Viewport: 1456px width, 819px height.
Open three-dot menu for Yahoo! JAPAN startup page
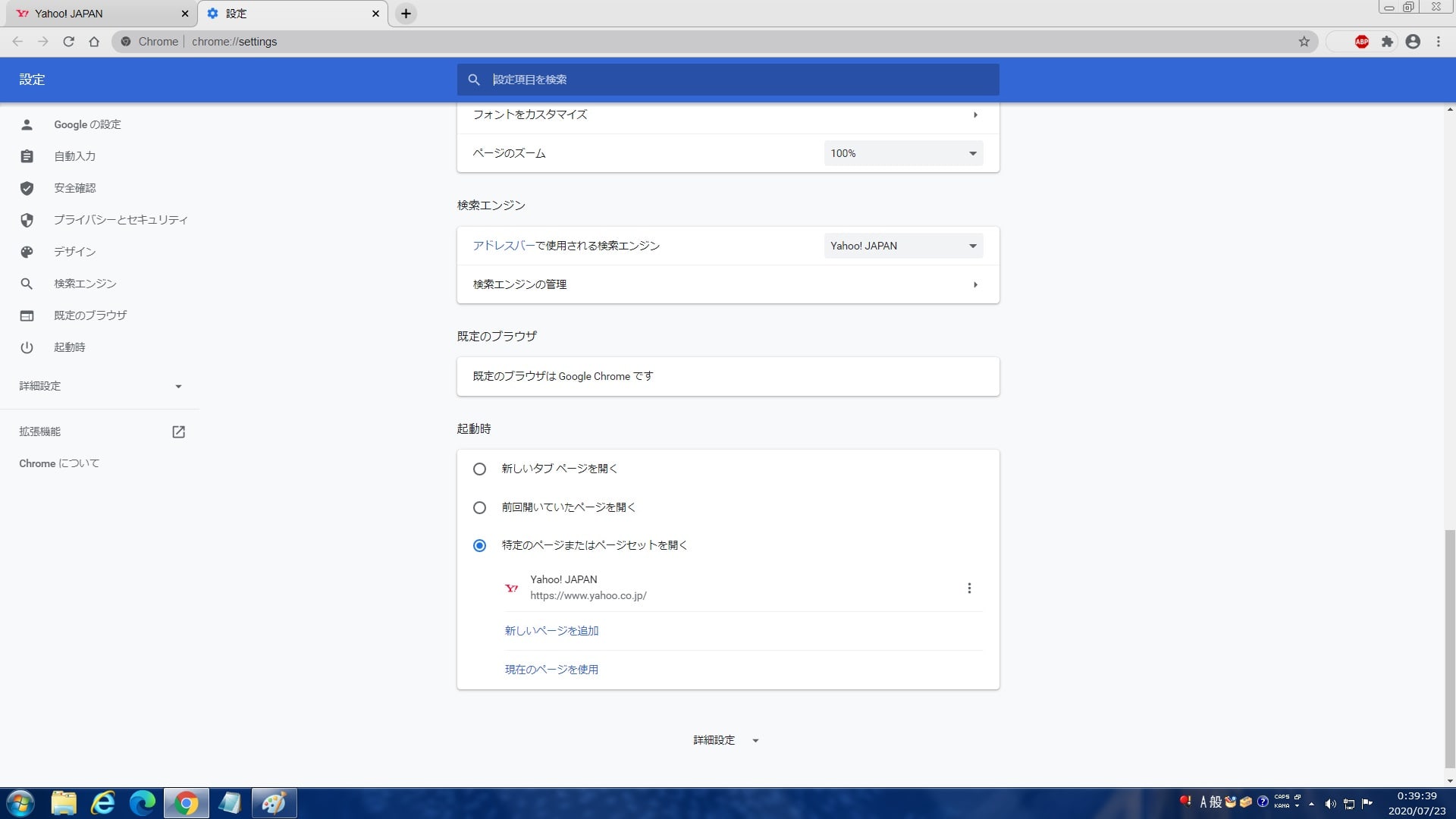(x=968, y=588)
